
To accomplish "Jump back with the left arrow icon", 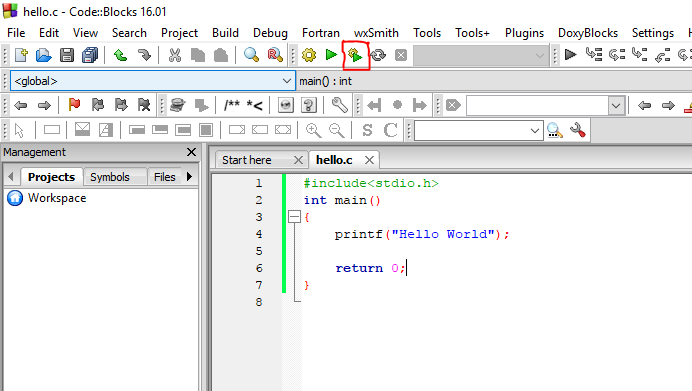I will pos(20,105).
